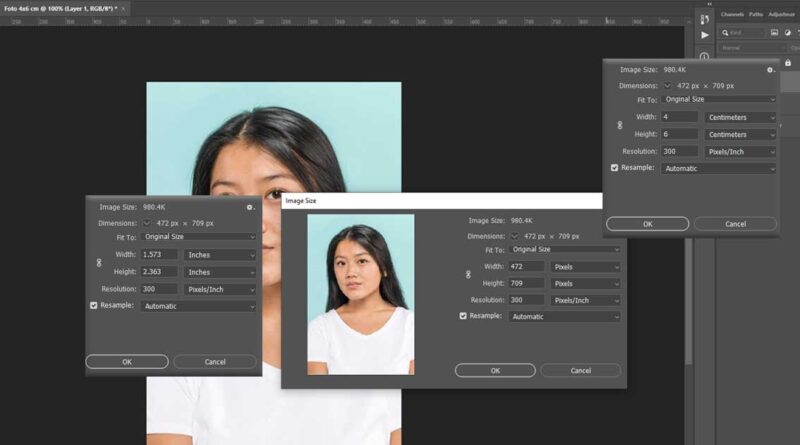Toggle the constrain proportions link in the Inches dialog

(98, 263)
